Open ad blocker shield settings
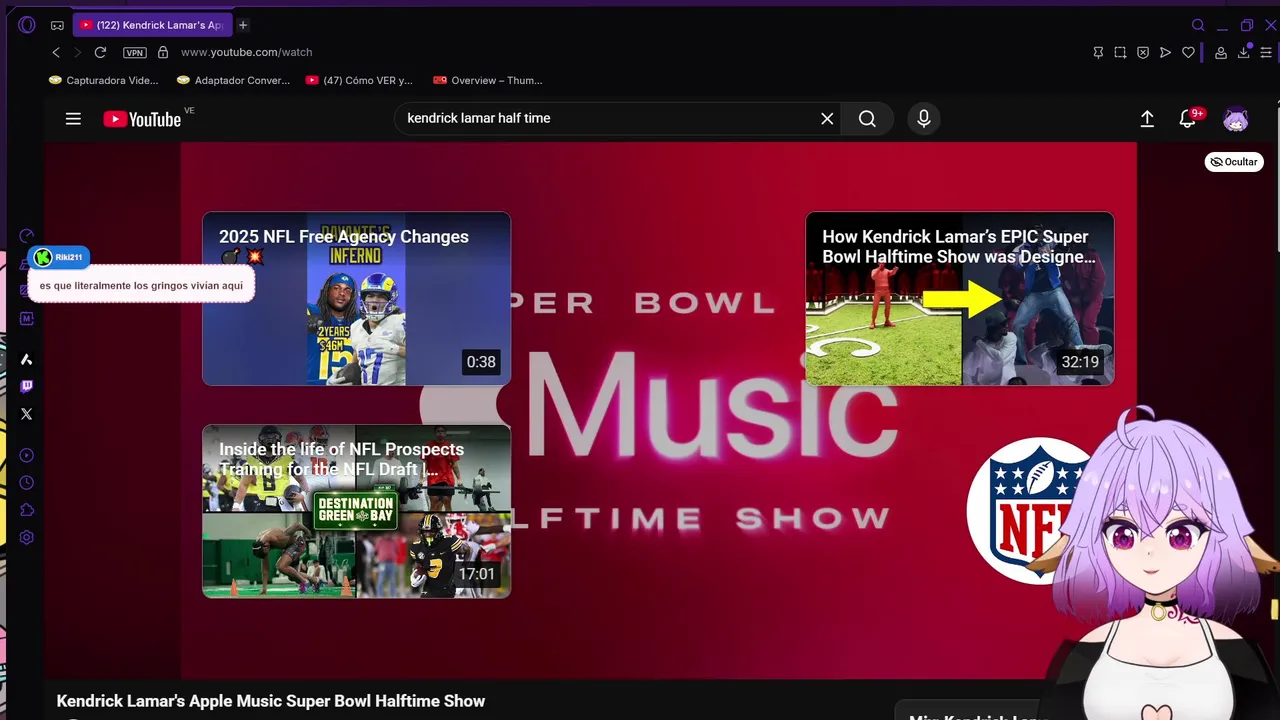Viewport: 1280px width, 720px height. click(x=1143, y=52)
